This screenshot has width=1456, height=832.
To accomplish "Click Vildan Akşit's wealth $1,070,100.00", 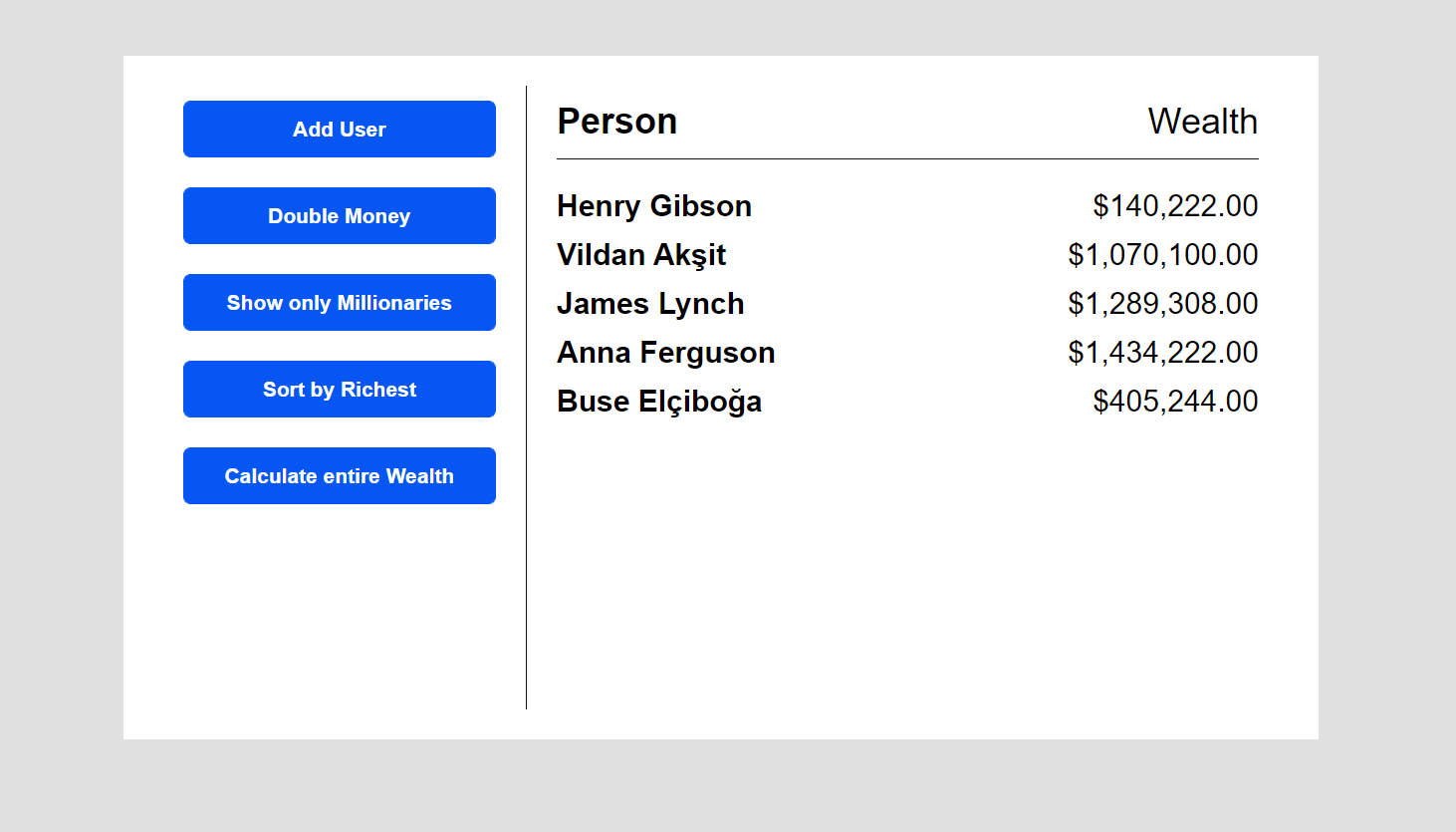I will pos(1162,255).
